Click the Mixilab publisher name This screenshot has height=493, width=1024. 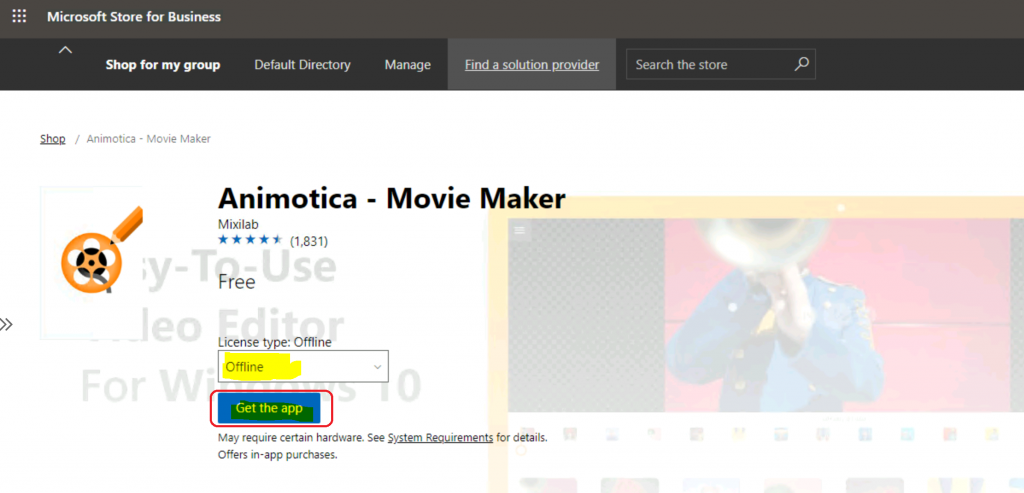(238, 224)
